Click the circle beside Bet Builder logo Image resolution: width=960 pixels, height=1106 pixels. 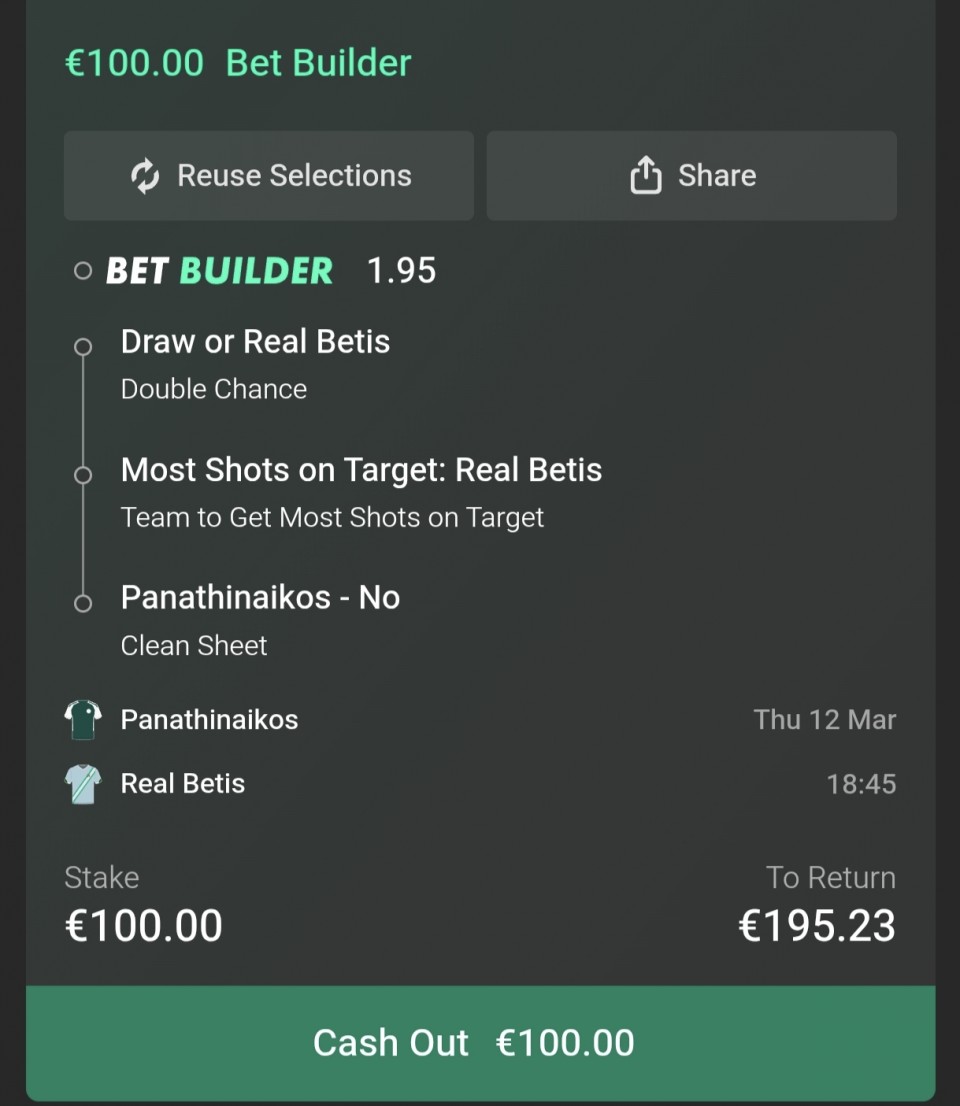[x=83, y=271]
